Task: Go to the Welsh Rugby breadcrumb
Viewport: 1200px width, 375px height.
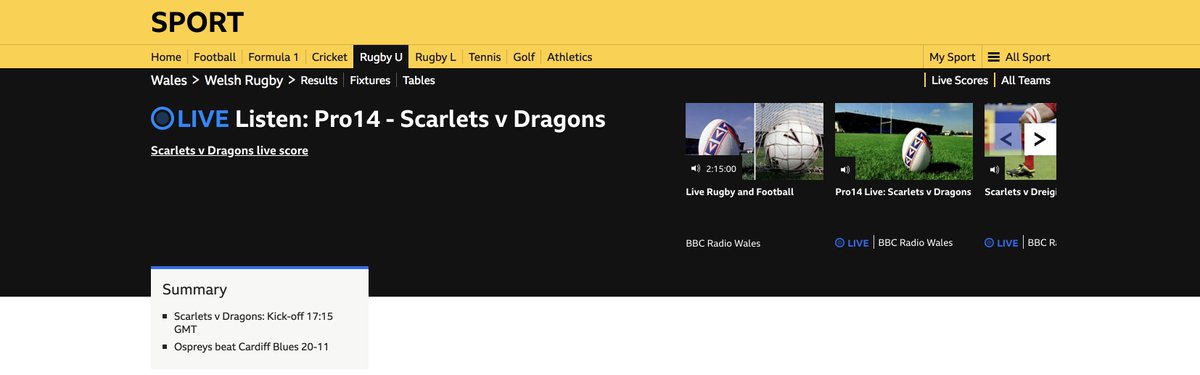Action: (x=244, y=80)
